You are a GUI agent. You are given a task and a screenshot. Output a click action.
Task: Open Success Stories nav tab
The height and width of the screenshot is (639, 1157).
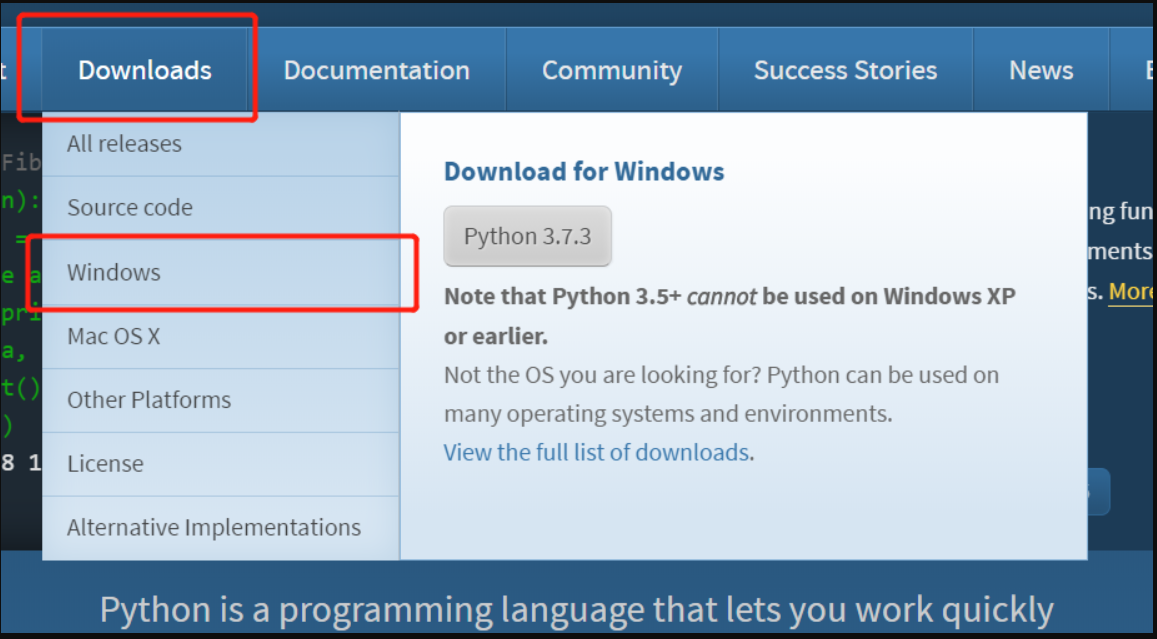[846, 70]
